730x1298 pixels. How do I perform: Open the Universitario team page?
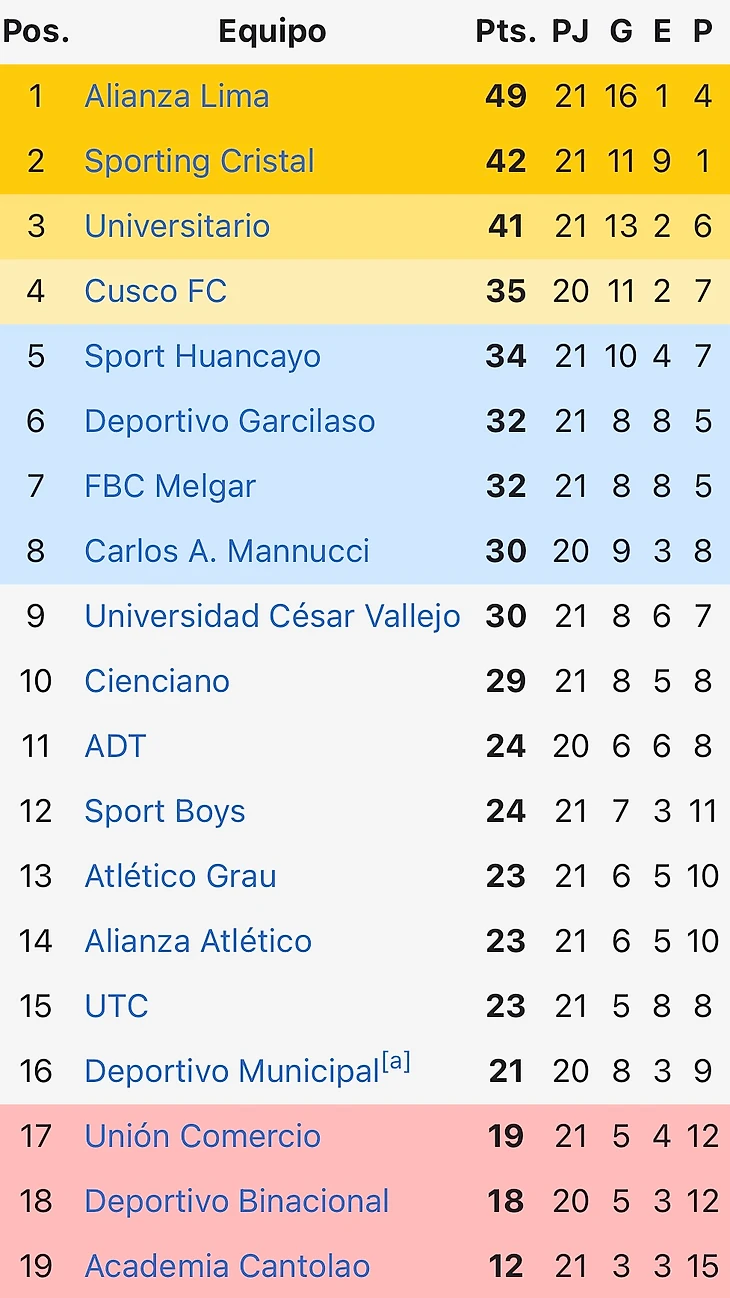177,226
